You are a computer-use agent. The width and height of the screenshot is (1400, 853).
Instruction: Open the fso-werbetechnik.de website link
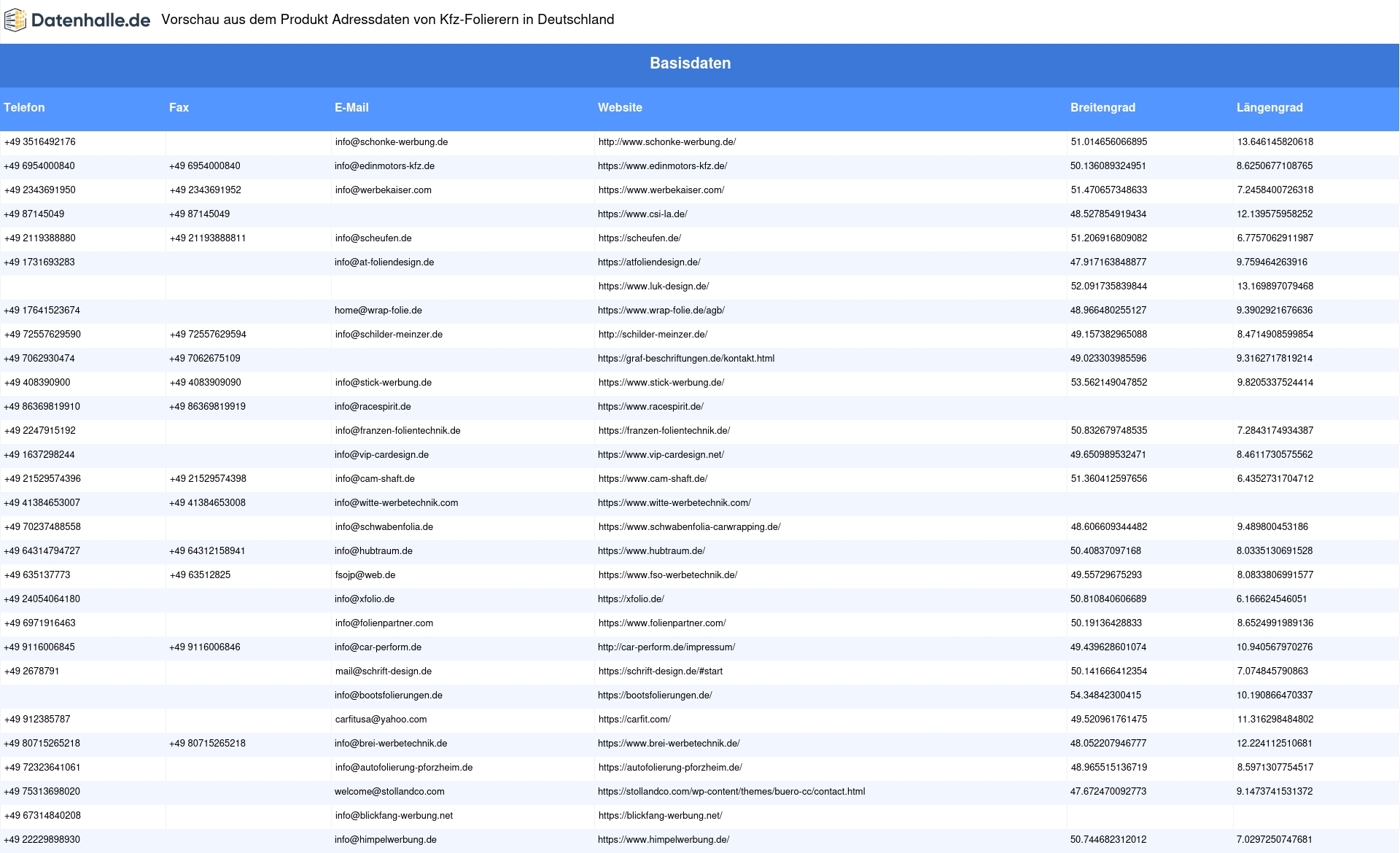click(x=668, y=575)
